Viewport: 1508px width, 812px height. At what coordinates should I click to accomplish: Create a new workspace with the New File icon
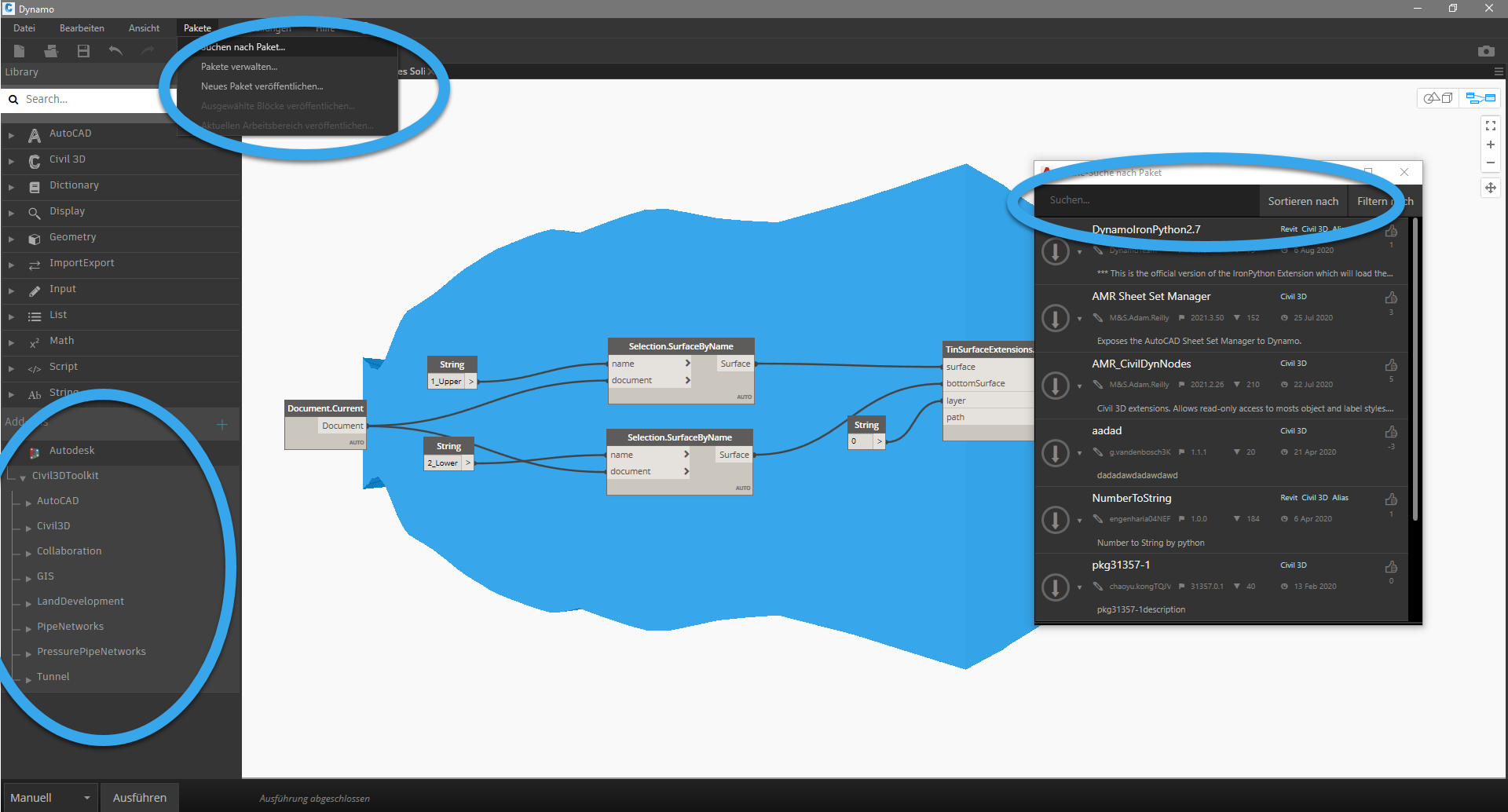tap(19, 50)
